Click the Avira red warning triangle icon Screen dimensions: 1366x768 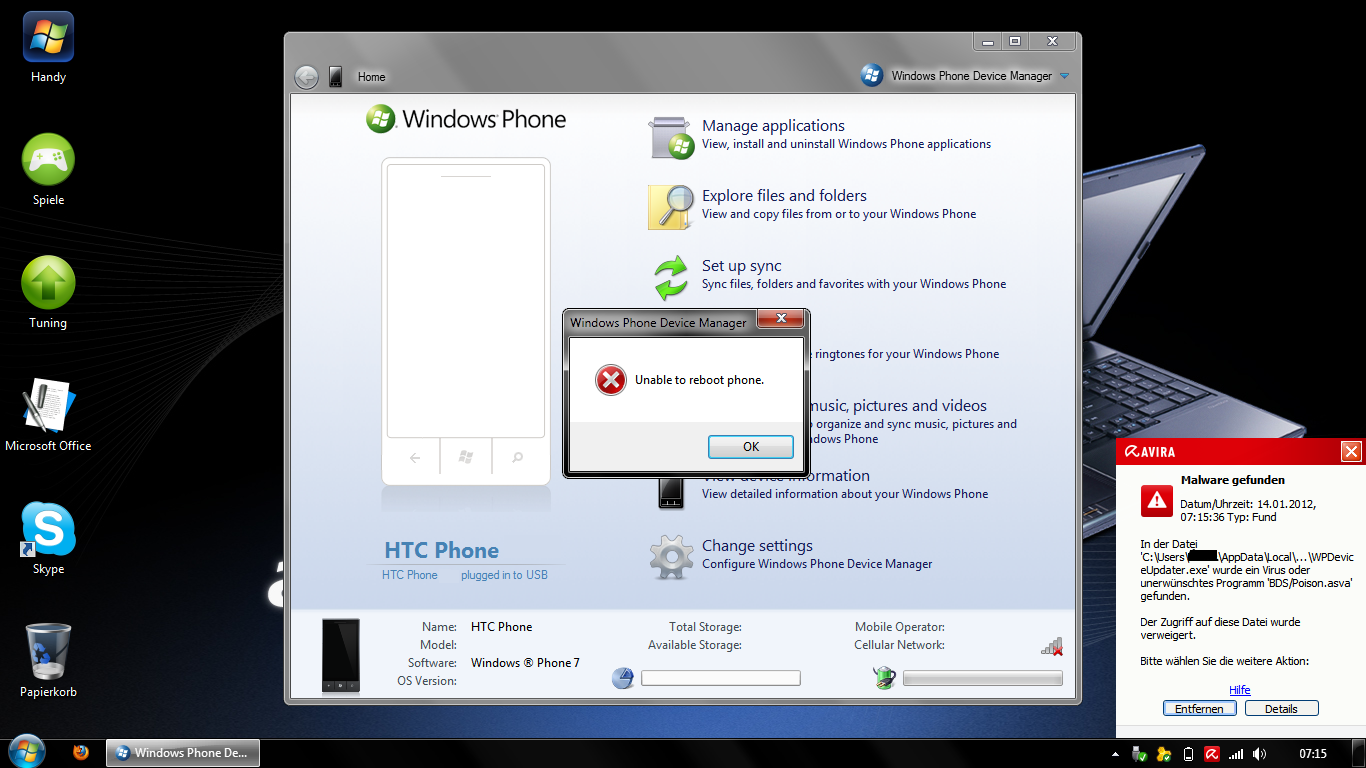(x=1157, y=500)
